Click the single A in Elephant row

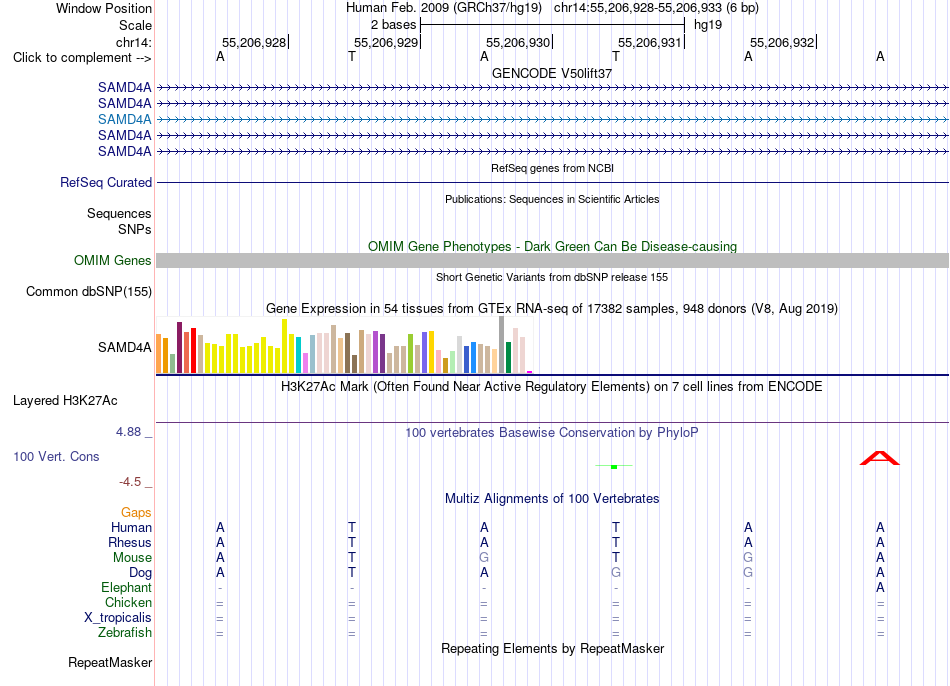(880, 588)
